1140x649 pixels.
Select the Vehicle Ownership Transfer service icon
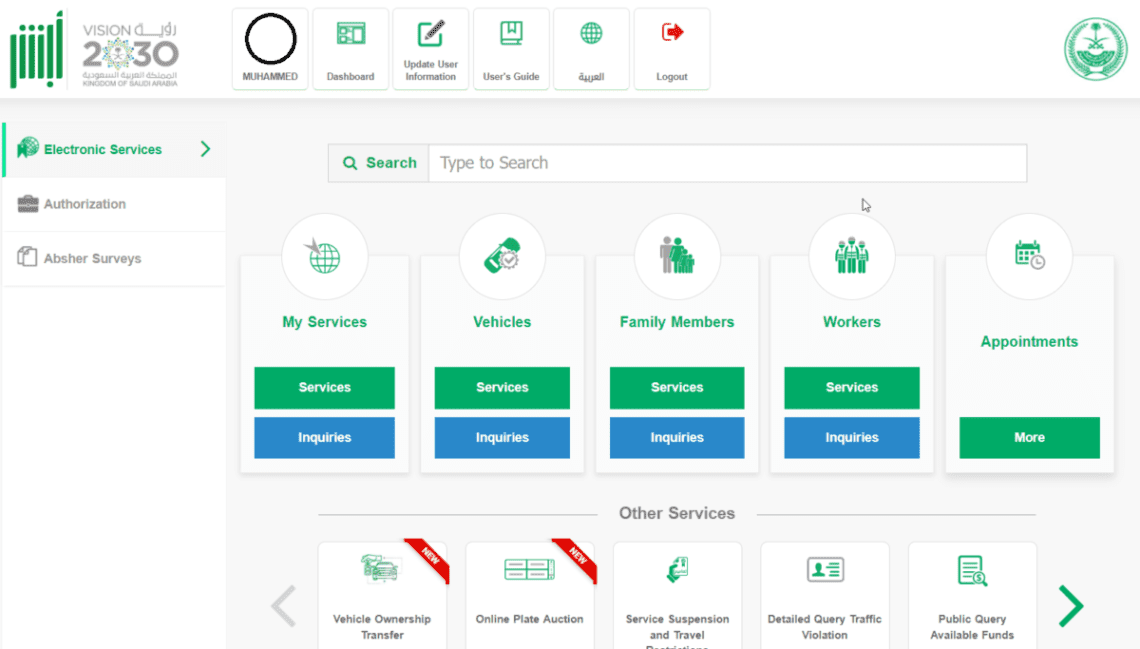(x=383, y=568)
